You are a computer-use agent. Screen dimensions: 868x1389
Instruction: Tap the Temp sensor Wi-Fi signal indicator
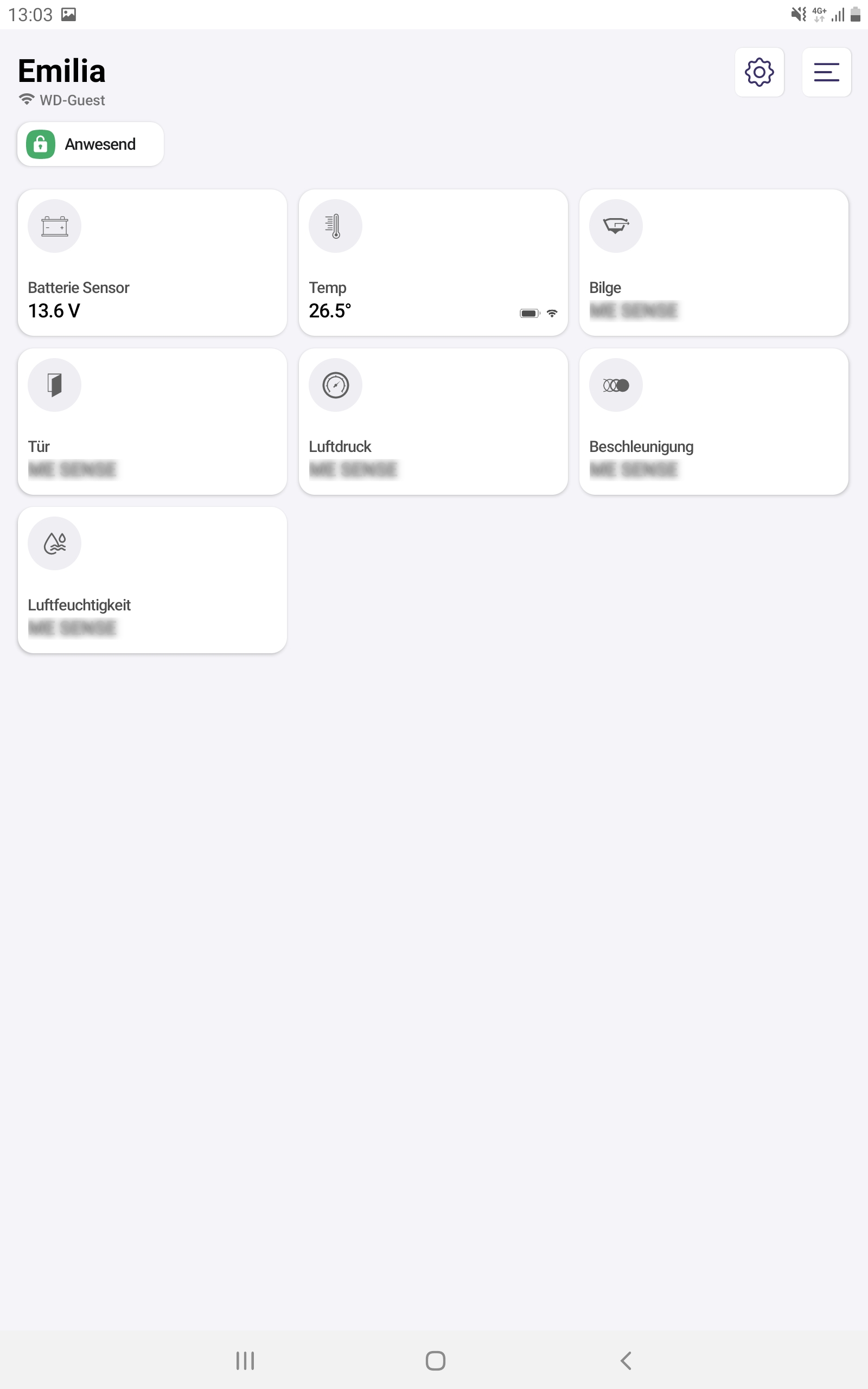pos(552,314)
